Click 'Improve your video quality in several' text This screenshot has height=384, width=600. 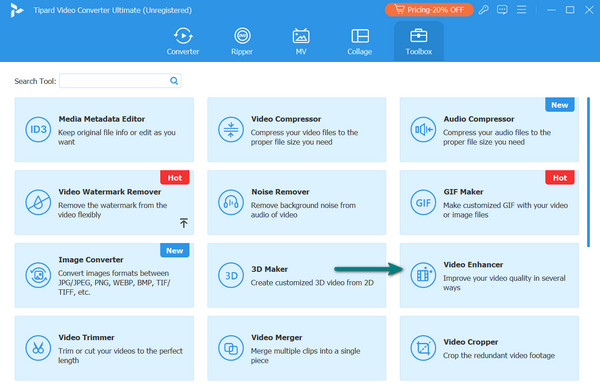coord(504,278)
